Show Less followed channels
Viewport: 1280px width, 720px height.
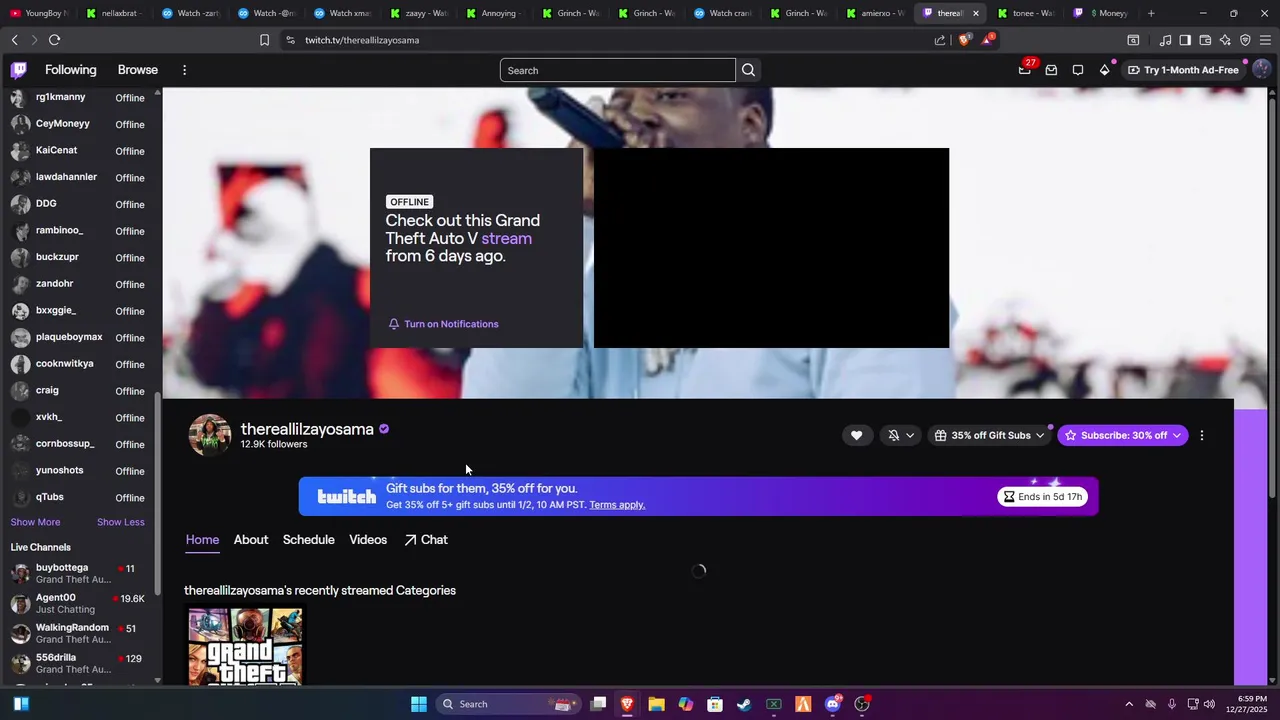click(x=121, y=522)
